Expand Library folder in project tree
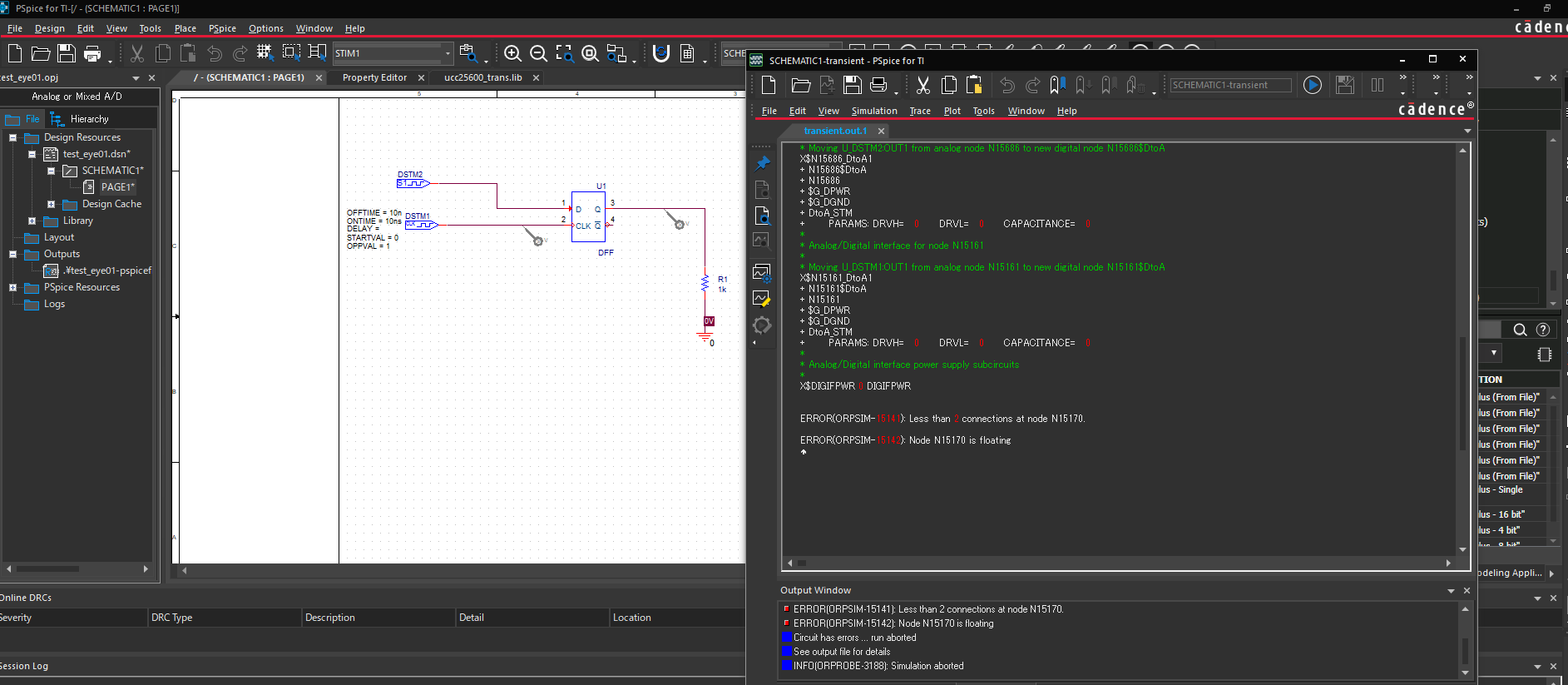 click(32, 221)
